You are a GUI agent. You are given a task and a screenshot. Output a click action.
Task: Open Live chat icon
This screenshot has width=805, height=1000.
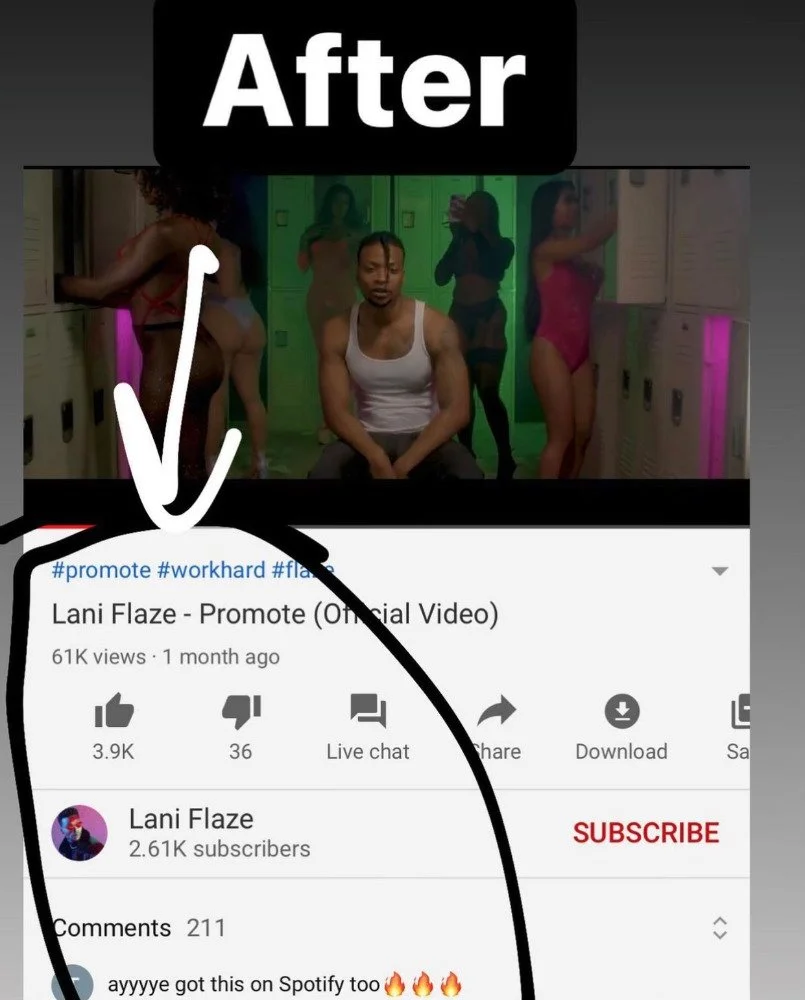point(368,710)
